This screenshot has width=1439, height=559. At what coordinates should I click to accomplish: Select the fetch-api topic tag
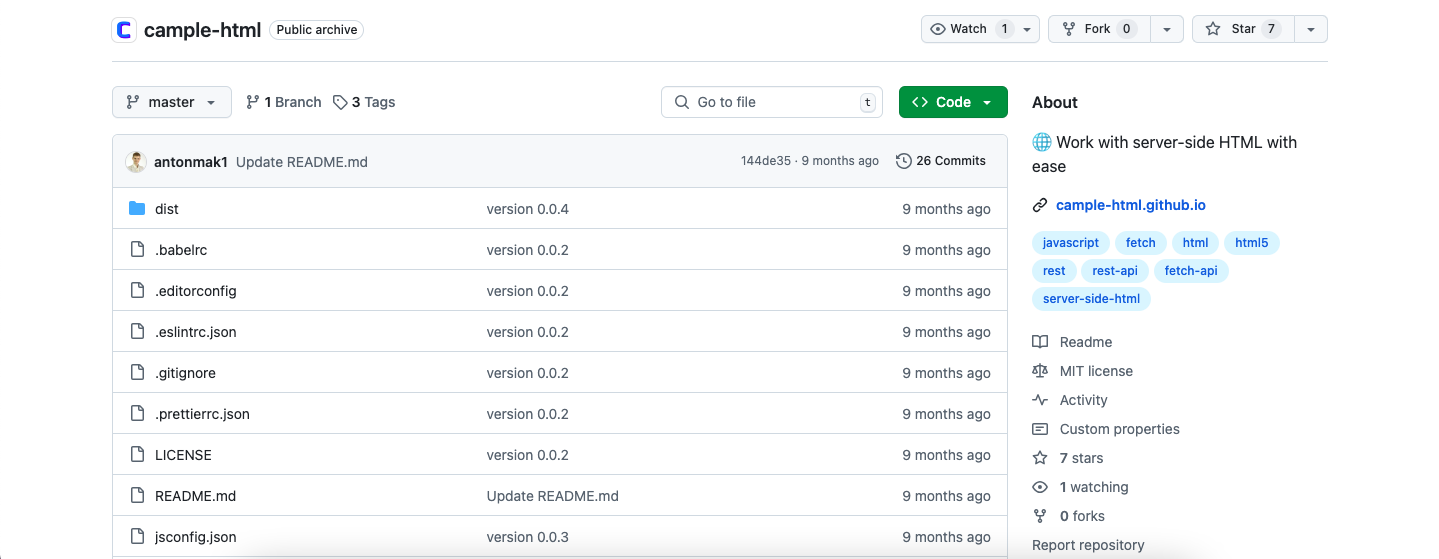1191,271
